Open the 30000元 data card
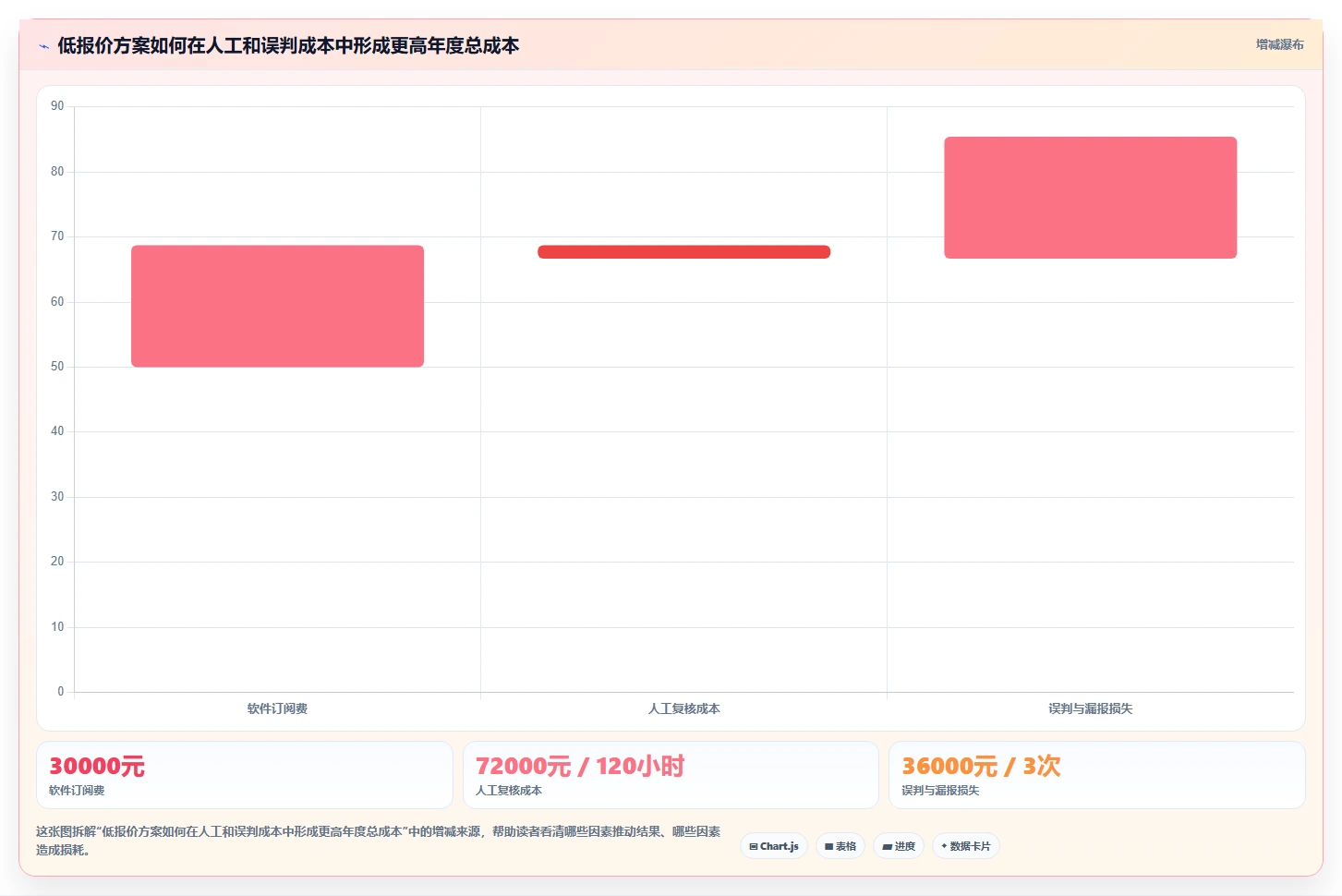The height and width of the screenshot is (896, 1342). point(245,775)
